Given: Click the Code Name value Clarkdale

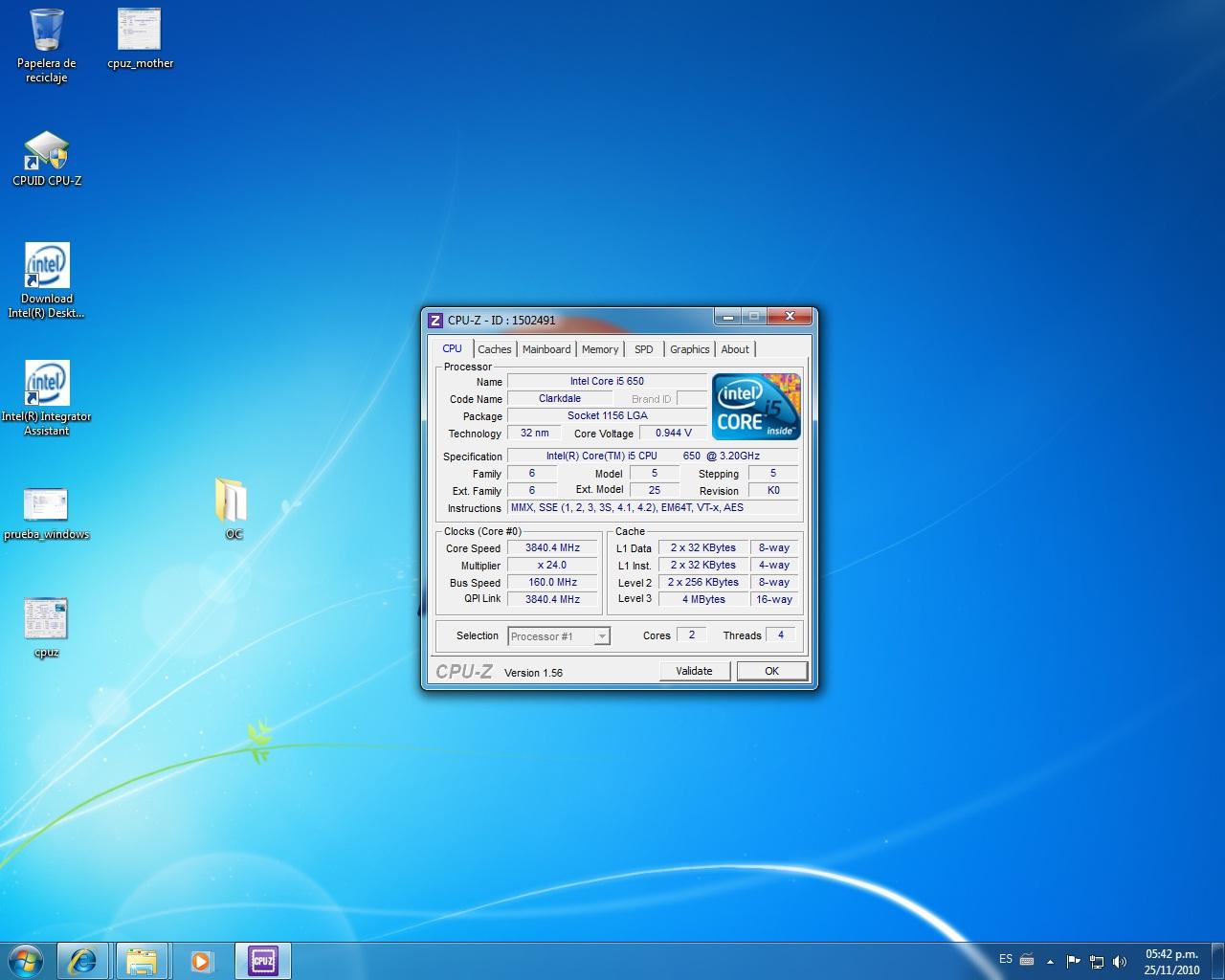Looking at the screenshot, I should pos(560,398).
